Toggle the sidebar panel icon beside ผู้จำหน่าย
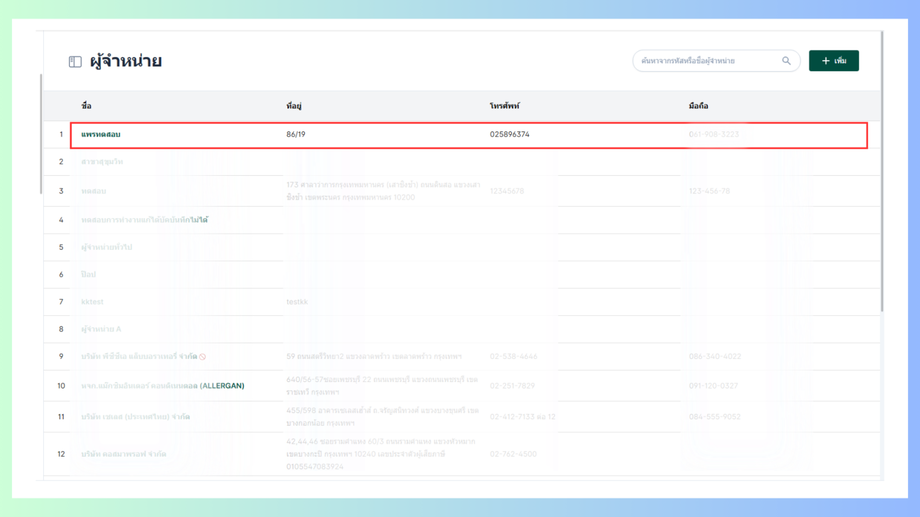Viewport: 920px width, 517px height. pos(75,62)
